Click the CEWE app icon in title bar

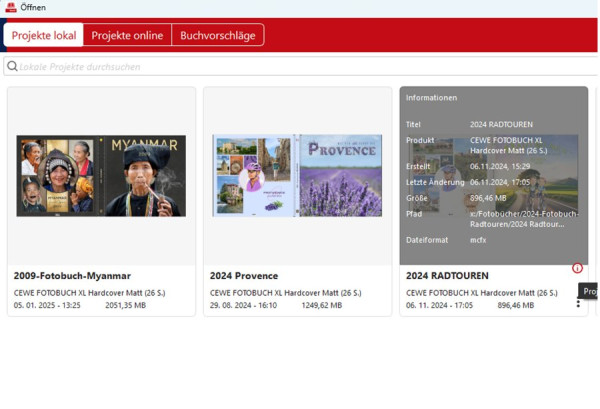coord(11,7)
